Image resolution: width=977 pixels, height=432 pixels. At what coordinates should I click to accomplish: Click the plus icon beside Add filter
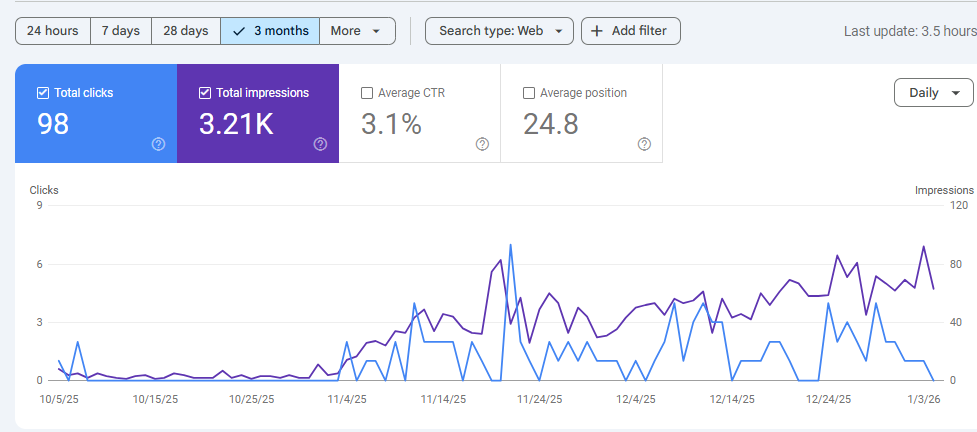597,31
